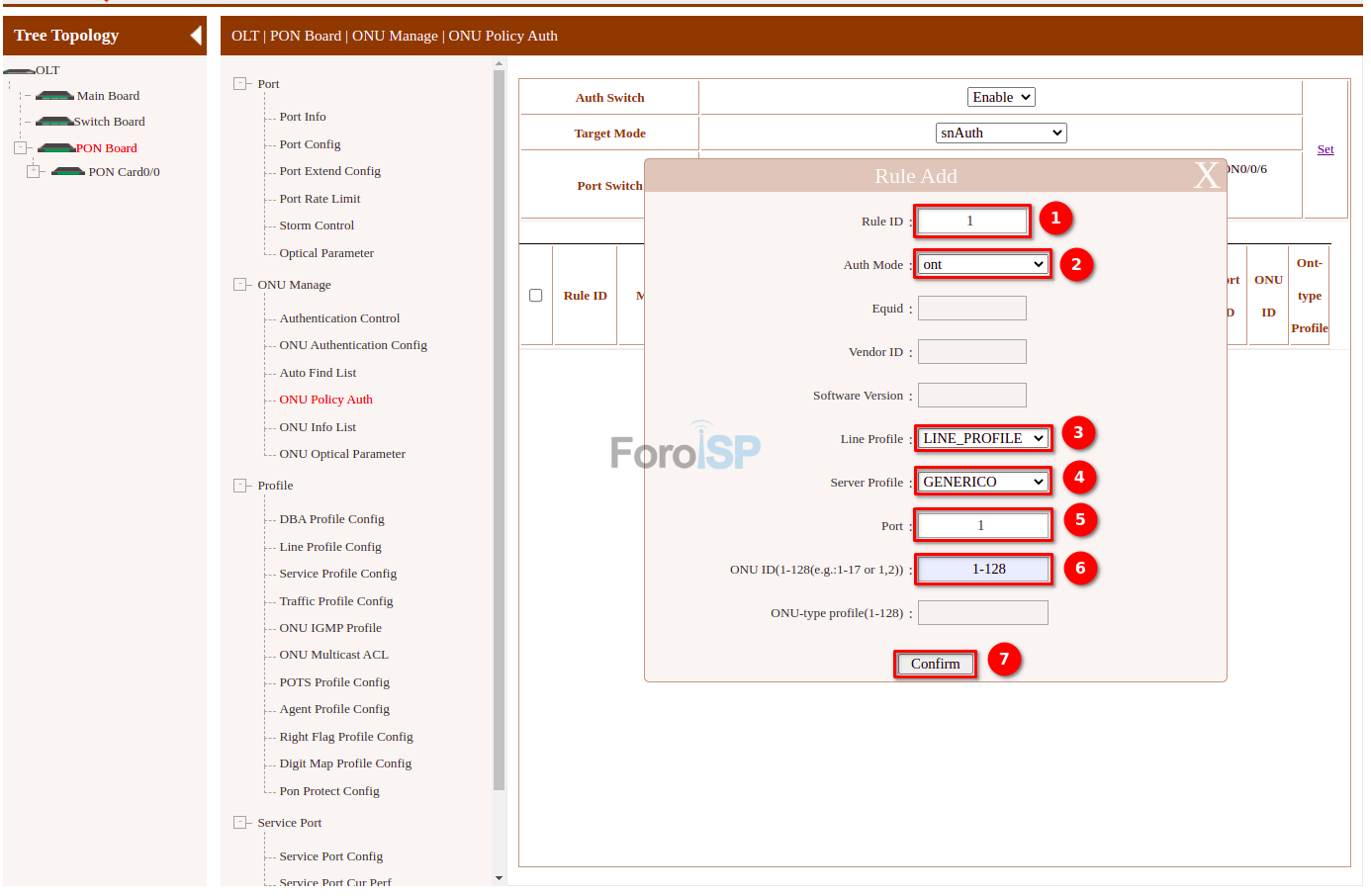Open Port Info menu item
Screen dimensions: 1371x896
click(303, 117)
